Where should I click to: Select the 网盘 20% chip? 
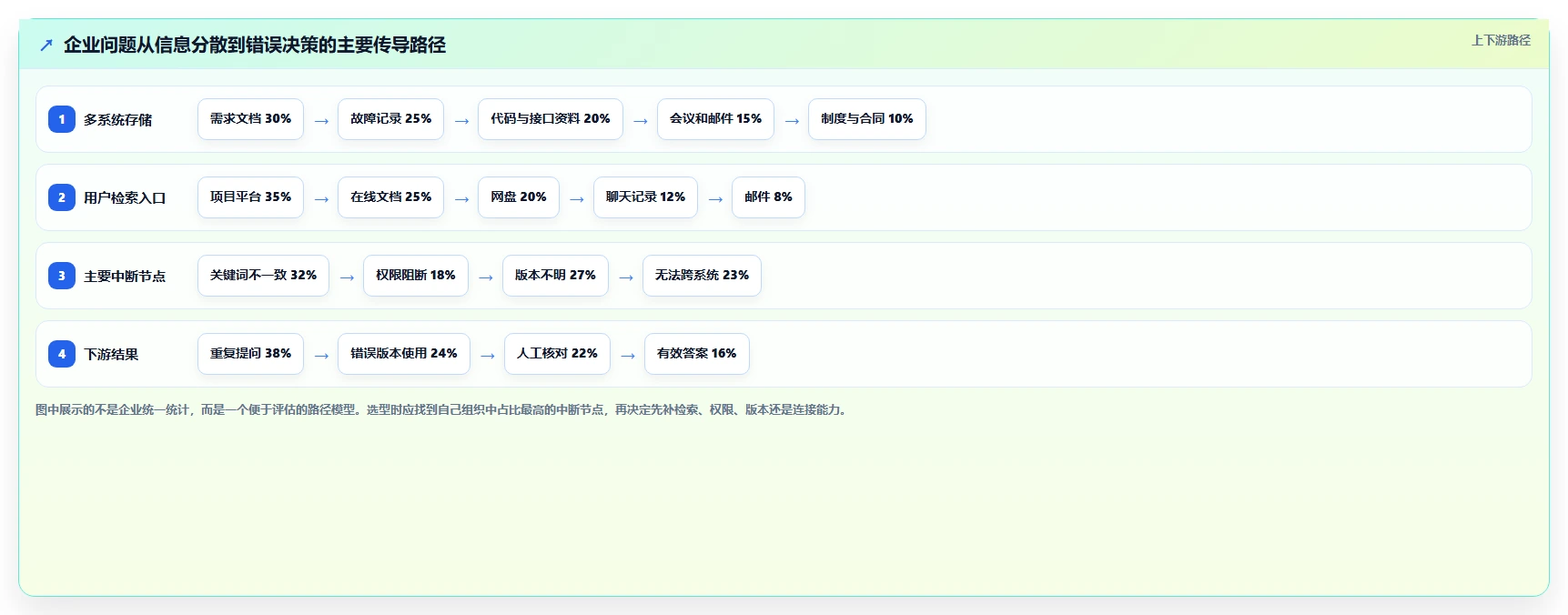point(519,197)
